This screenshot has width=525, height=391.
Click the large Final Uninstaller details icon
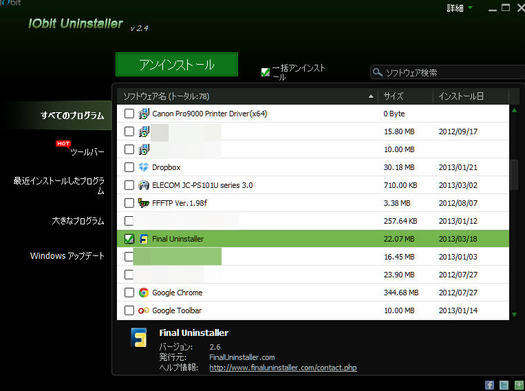139,337
